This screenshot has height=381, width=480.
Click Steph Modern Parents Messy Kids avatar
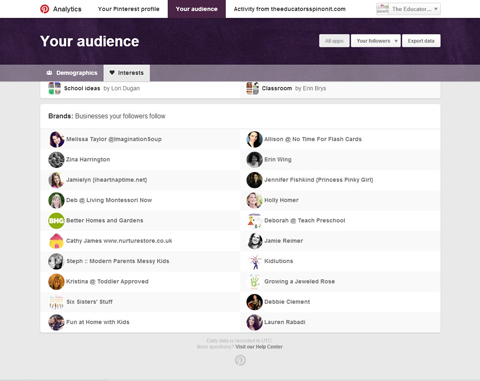56,261
